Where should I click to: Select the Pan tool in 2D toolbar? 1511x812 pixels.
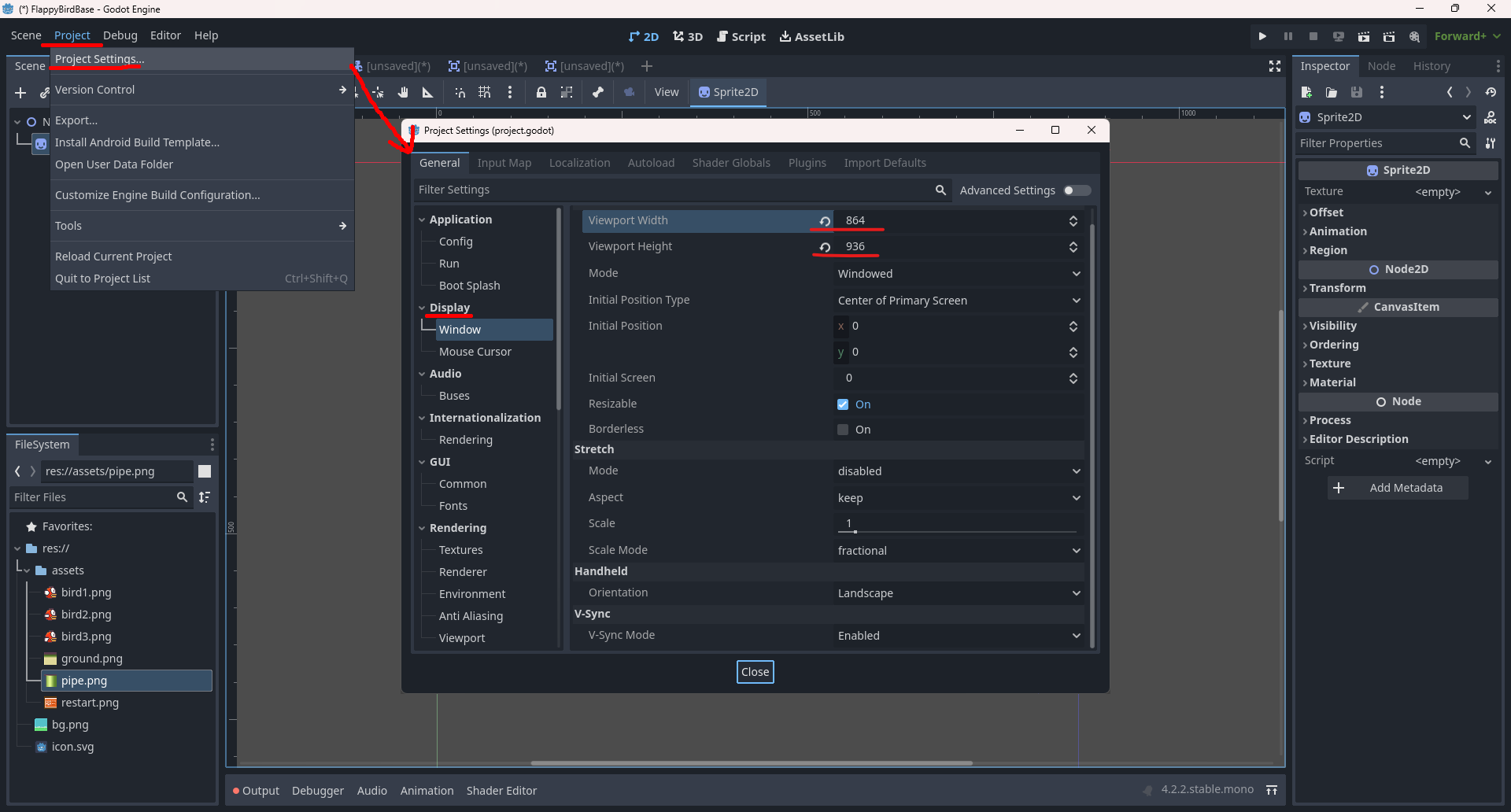tap(402, 92)
